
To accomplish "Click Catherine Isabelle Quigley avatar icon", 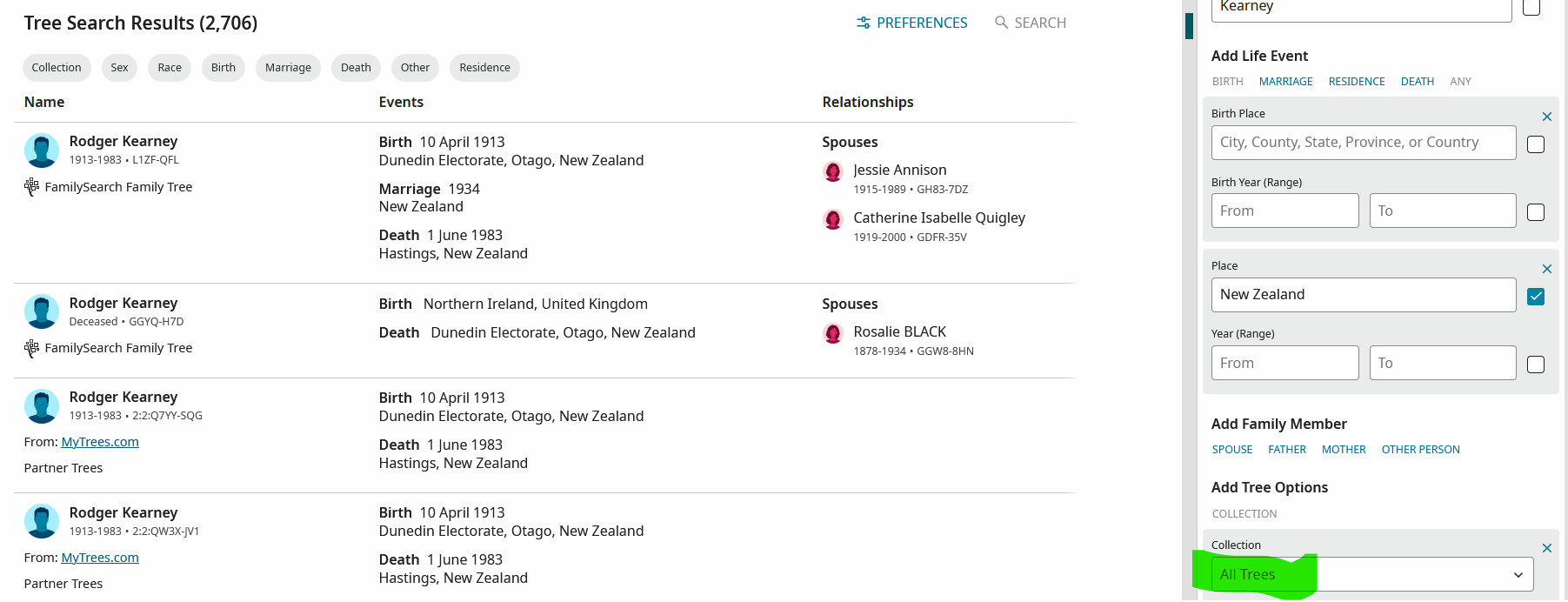I will (x=833, y=219).
